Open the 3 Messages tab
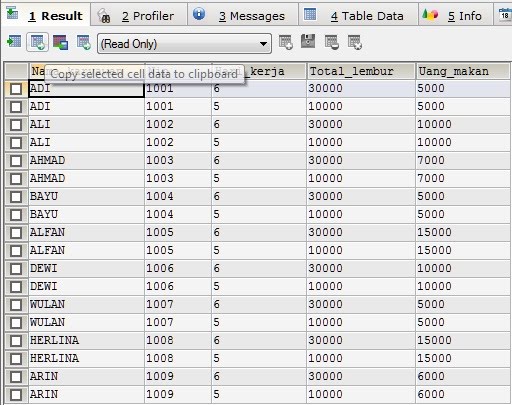Image resolution: width=512 pixels, height=405 pixels. pyautogui.click(x=243, y=15)
